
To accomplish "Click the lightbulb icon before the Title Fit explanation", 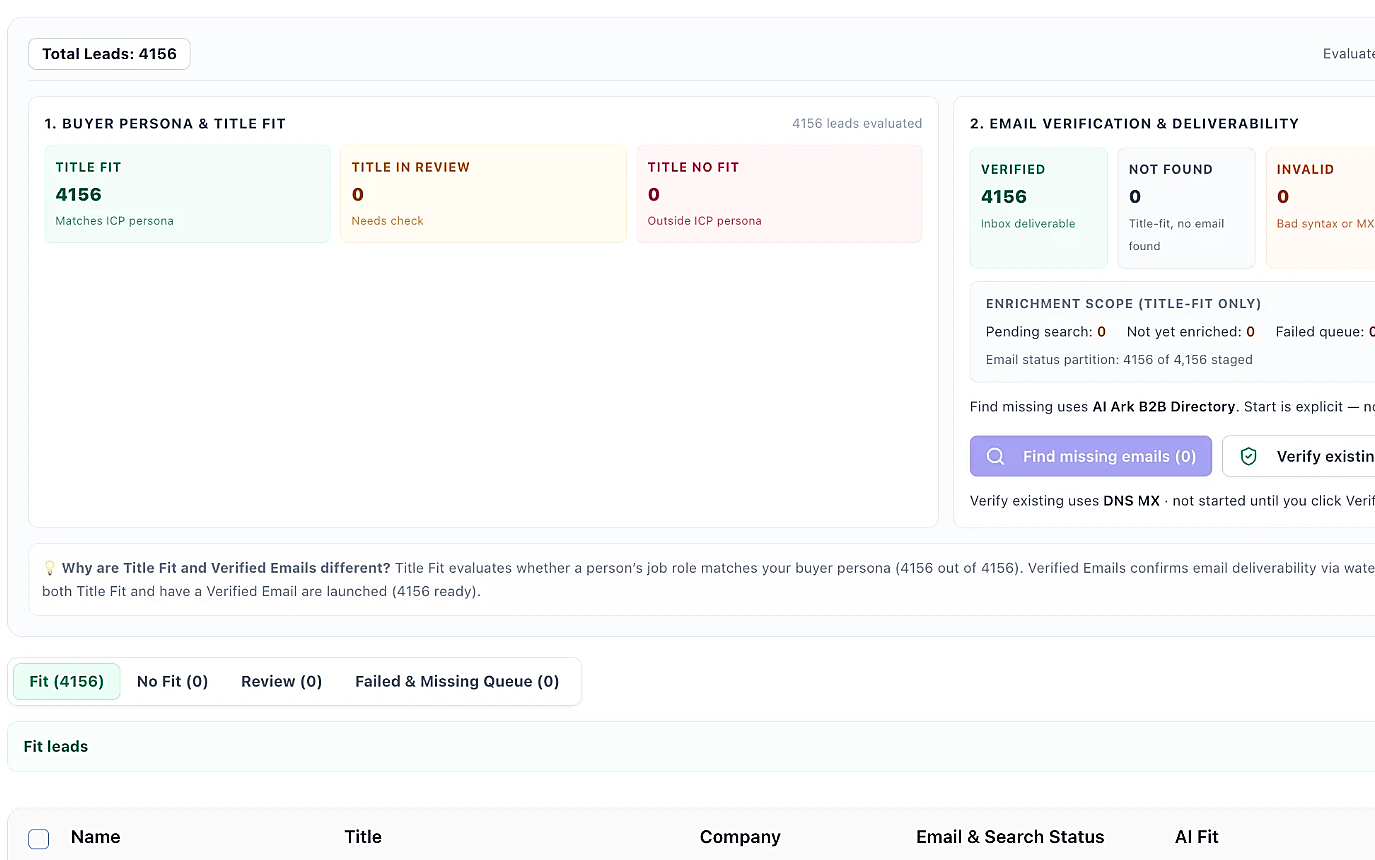I will [x=50, y=568].
